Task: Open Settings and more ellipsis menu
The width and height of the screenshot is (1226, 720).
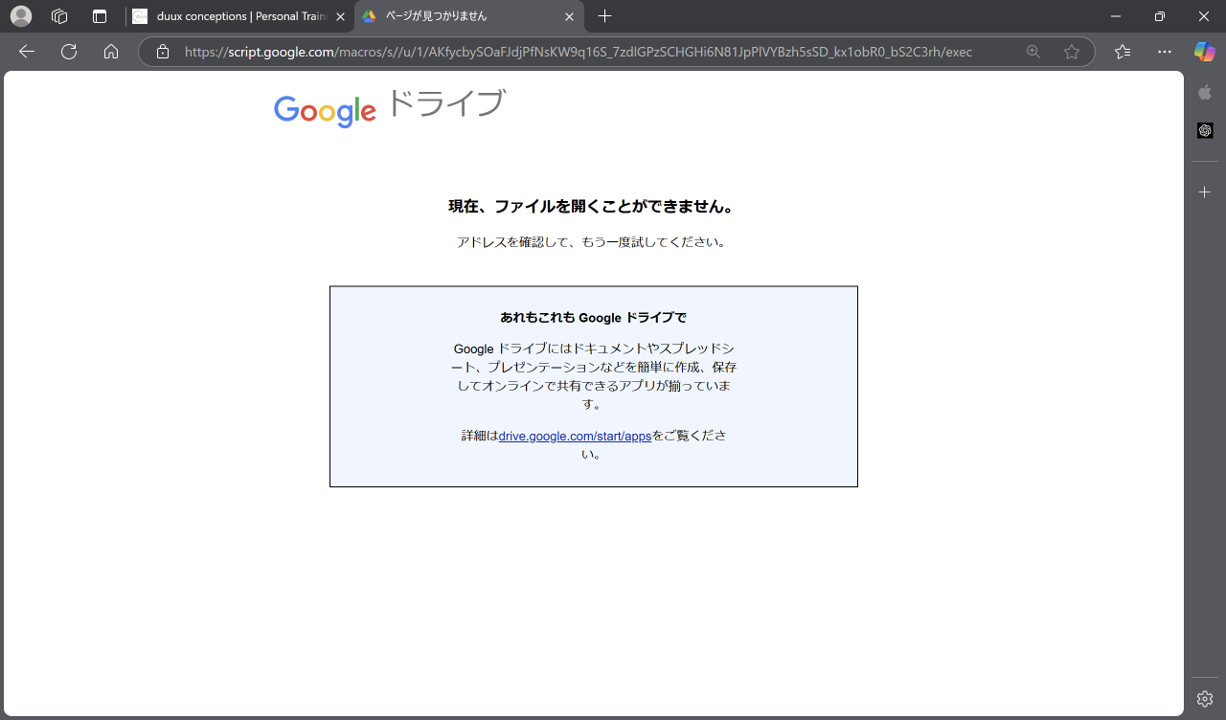Action: pos(1165,52)
